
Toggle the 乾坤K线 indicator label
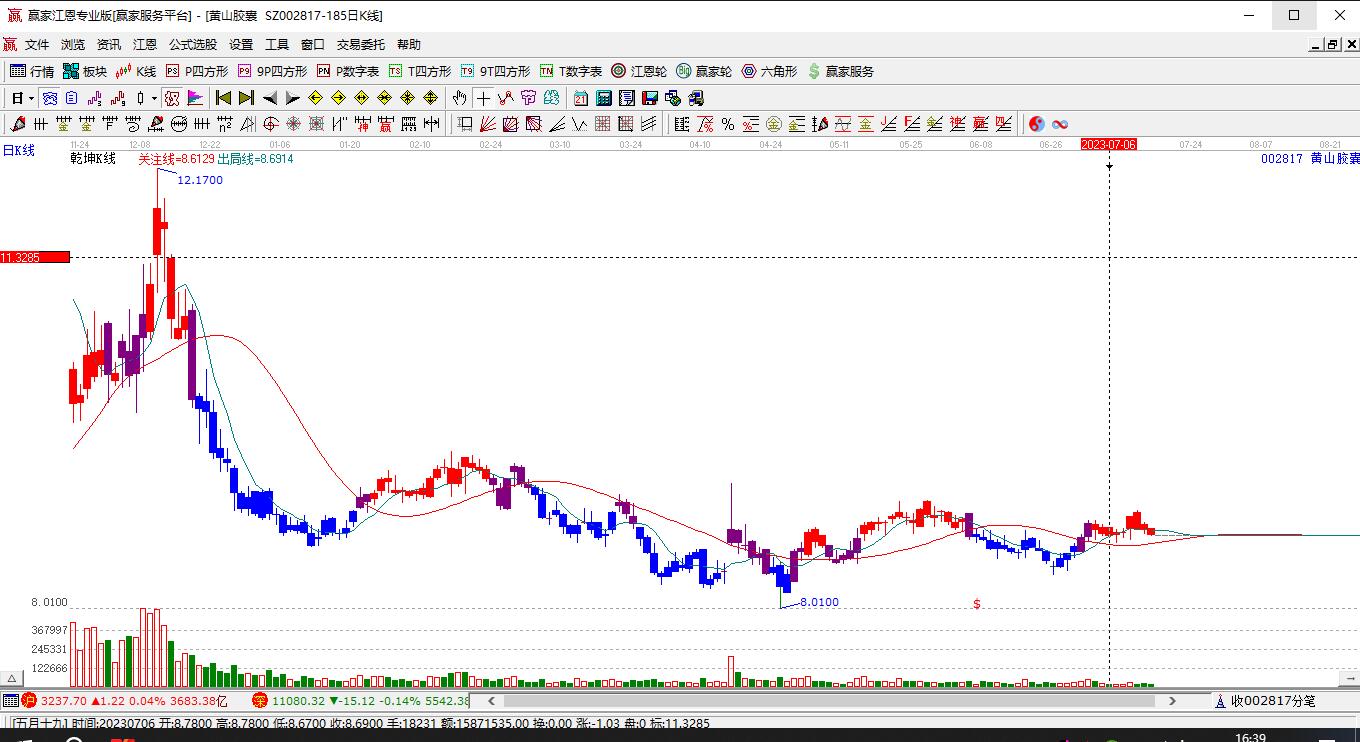(x=93, y=159)
